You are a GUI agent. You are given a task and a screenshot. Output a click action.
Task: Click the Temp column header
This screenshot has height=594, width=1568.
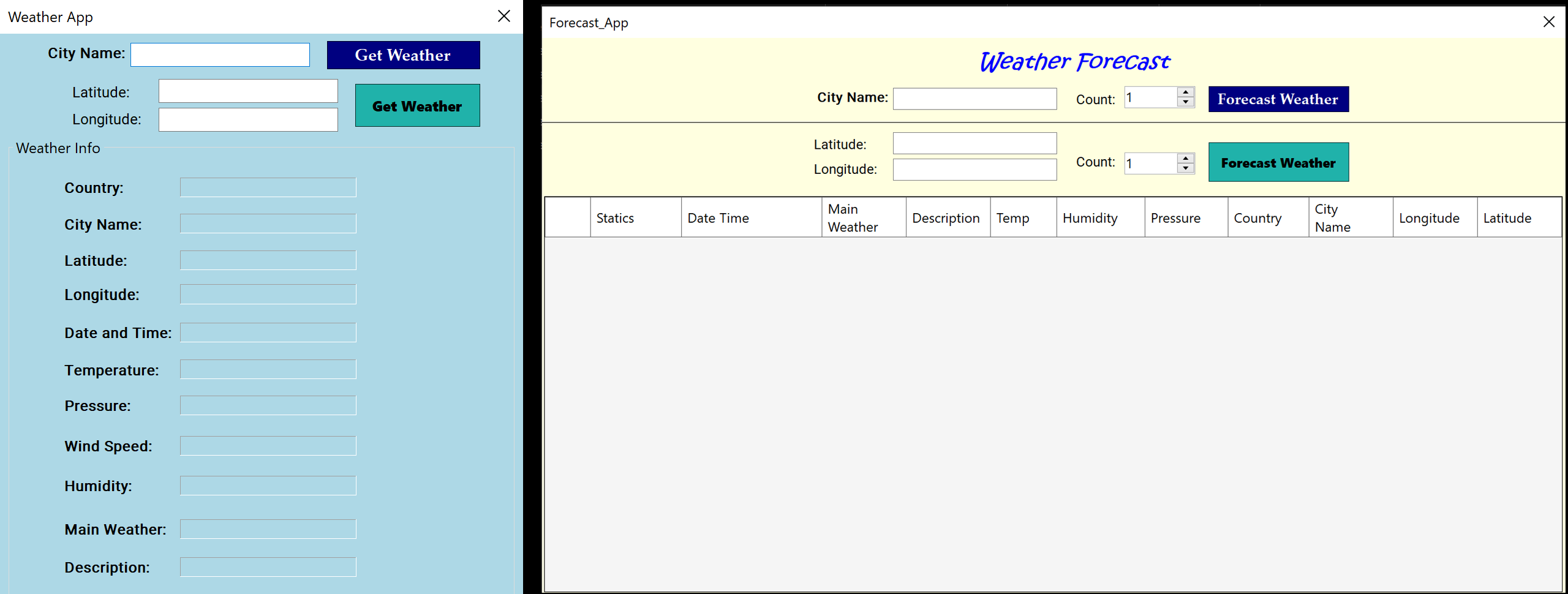pos(1023,217)
